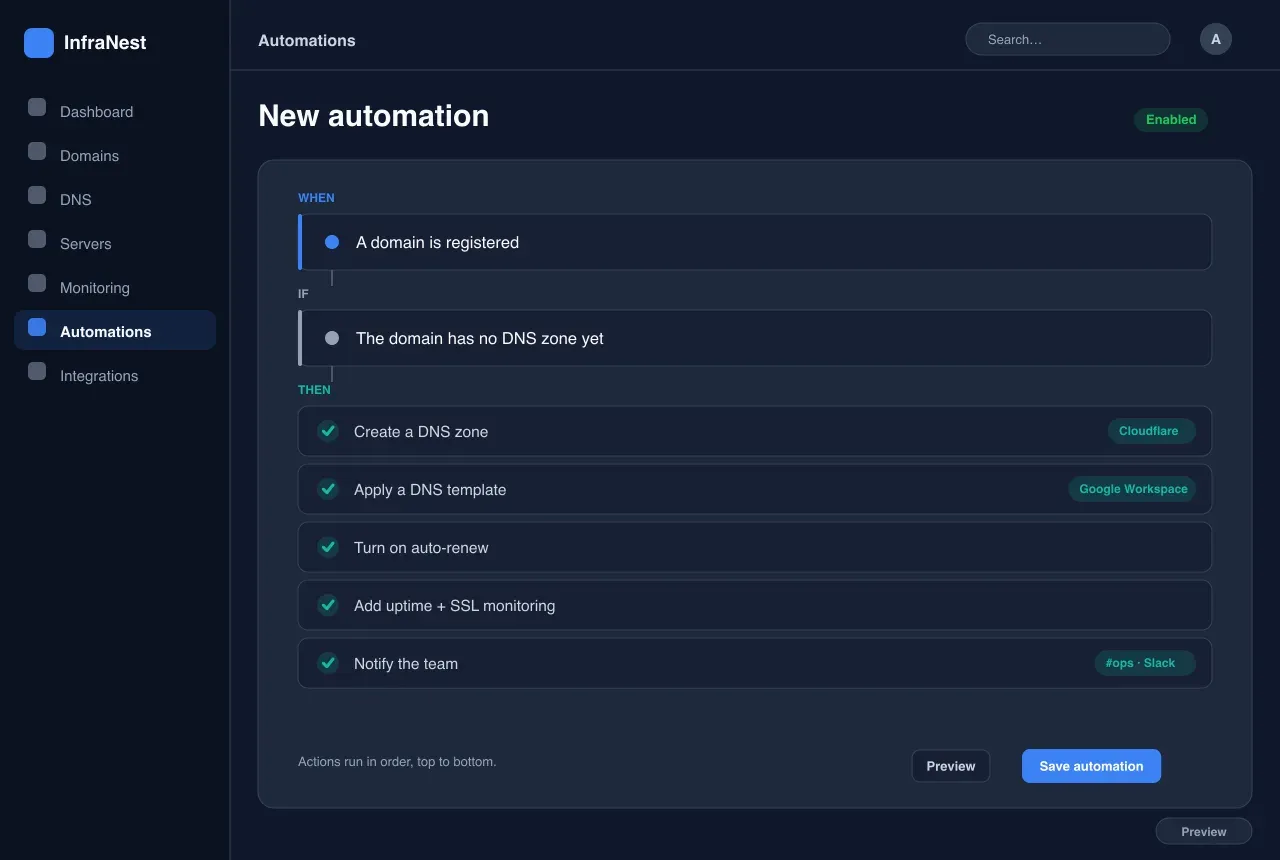Select 'The domain has no DNS zone yet' condition
Image resolution: width=1280 pixels, height=860 pixels.
point(755,338)
